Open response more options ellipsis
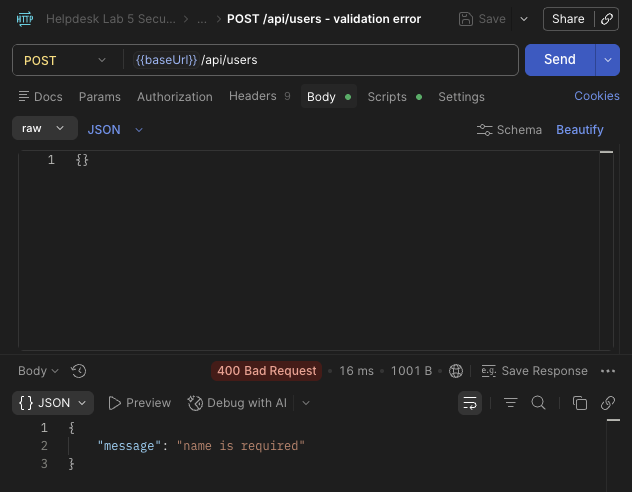 point(608,371)
